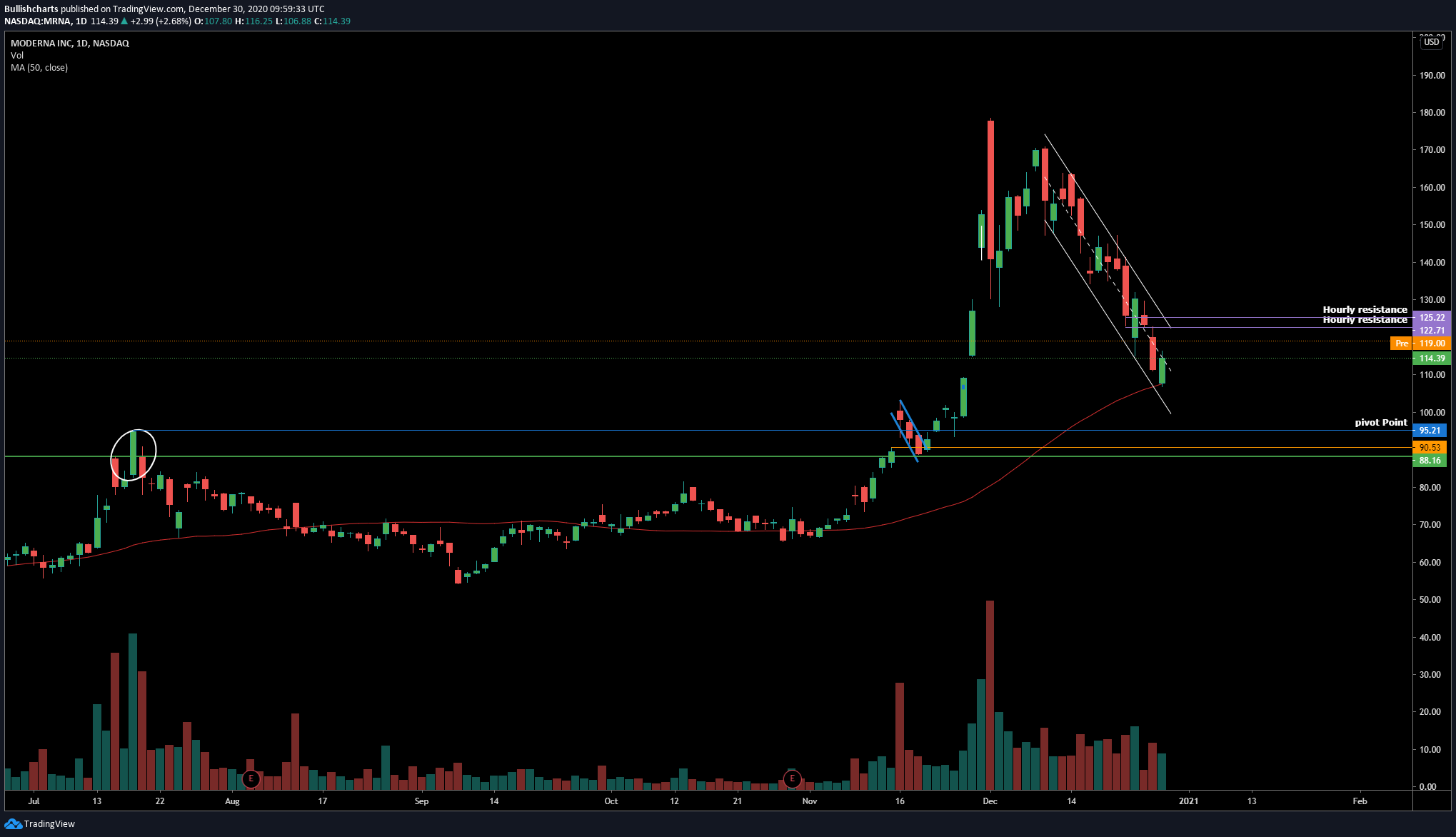The width and height of the screenshot is (1456, 837).
Task: Click the 122.71 resistance price label
Action: tap(1432, 331)
